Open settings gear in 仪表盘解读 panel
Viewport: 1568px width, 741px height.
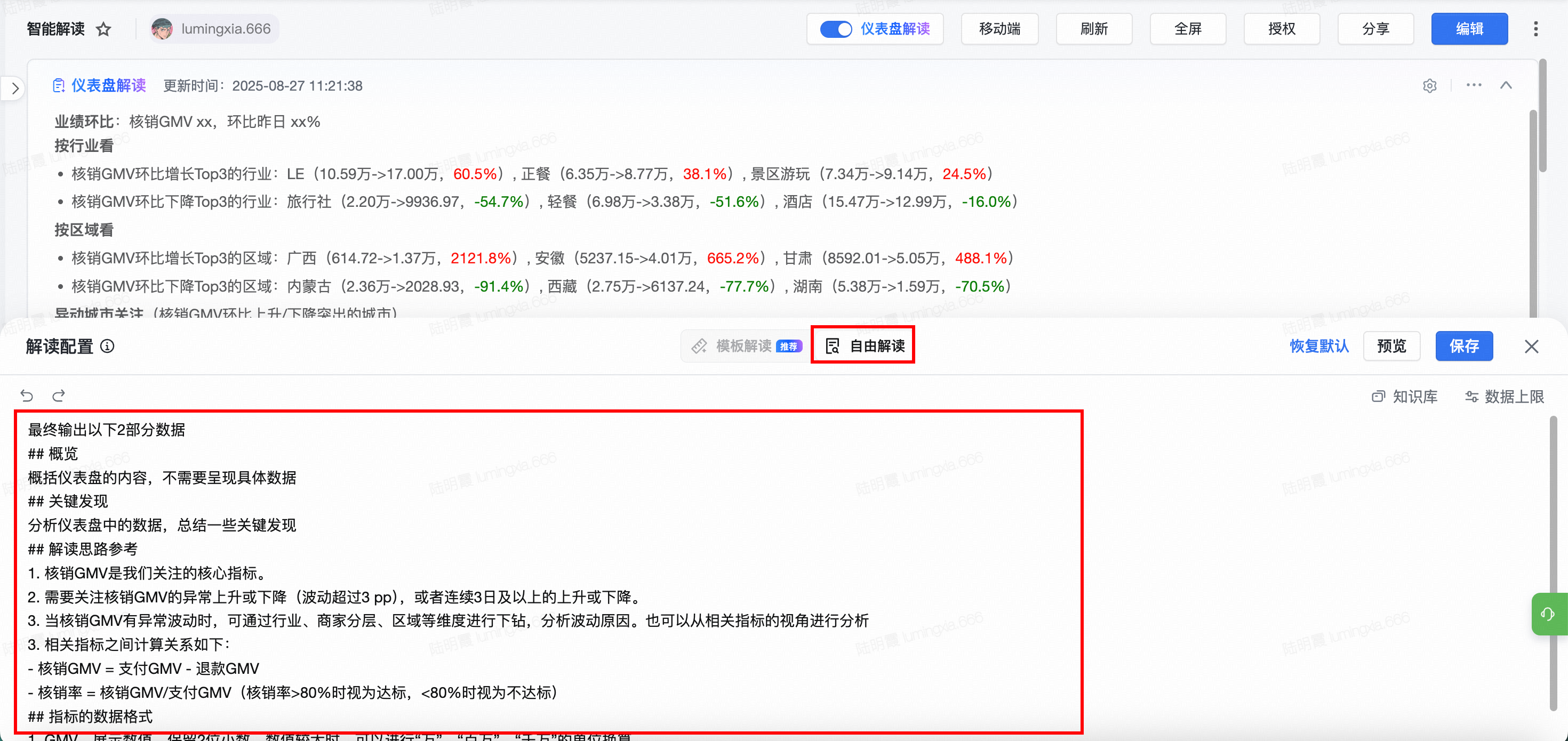1430,86
